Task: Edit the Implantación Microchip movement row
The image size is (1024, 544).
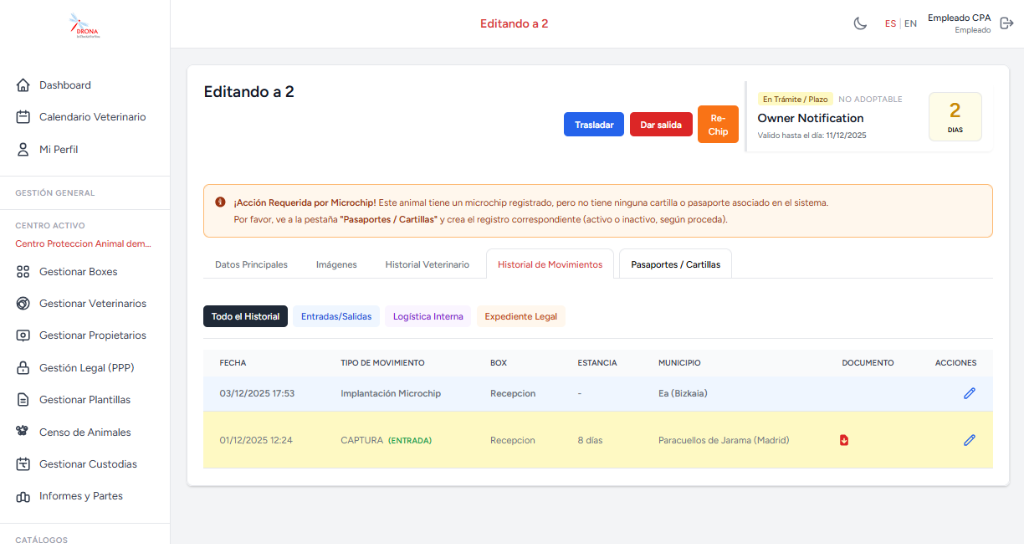Action: 969,393
